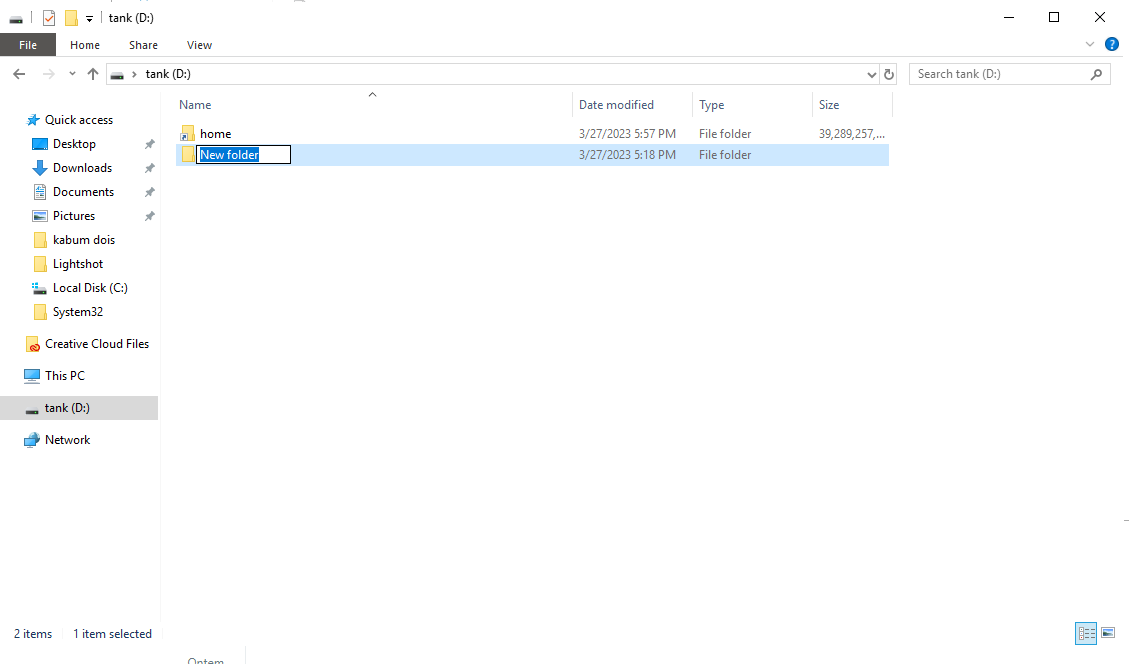This screenshot has width=1129, height=664.
Task: Click the up-one-level navigation arrow
Action: 92,73
